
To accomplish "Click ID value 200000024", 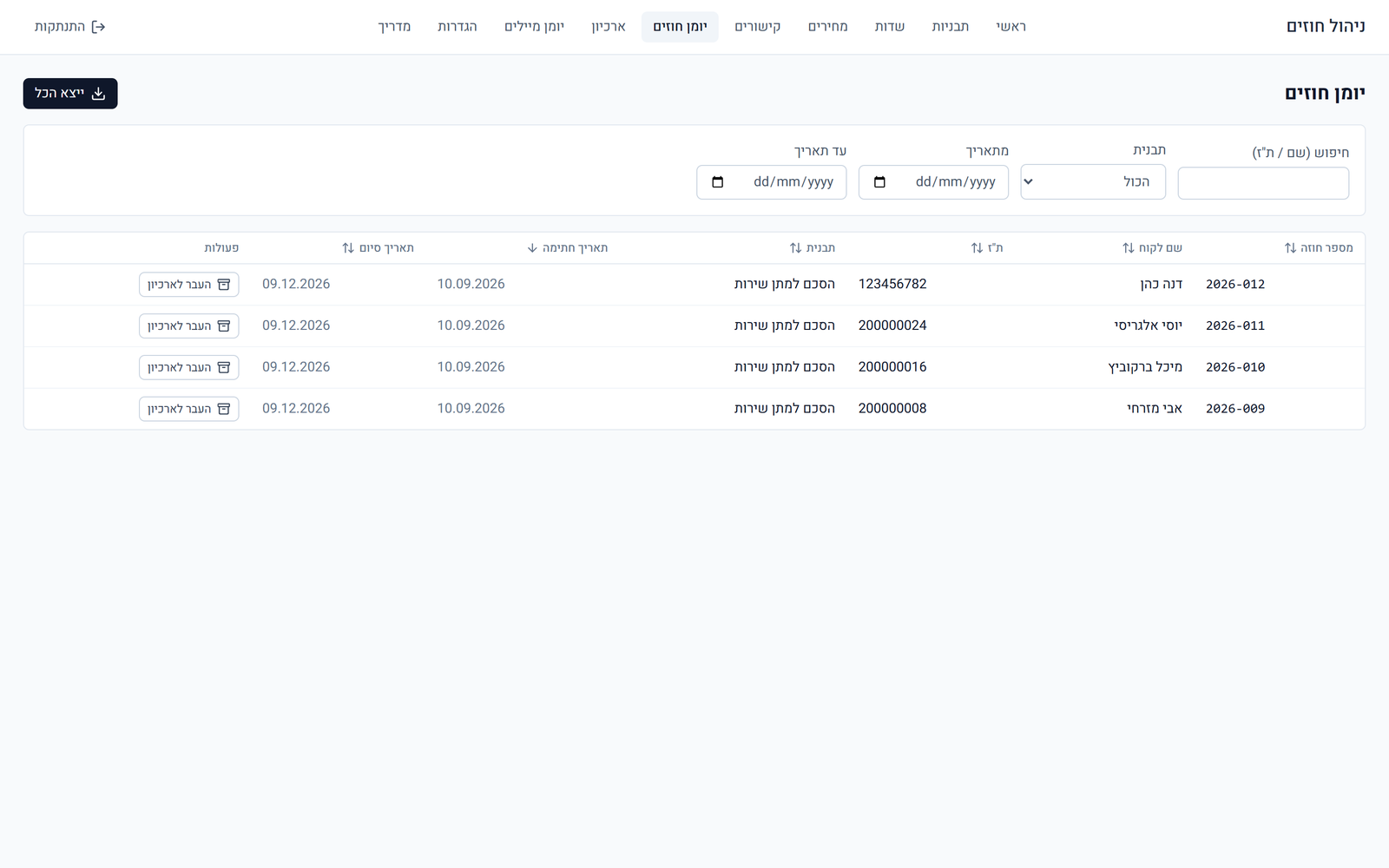I will point(892,326).
